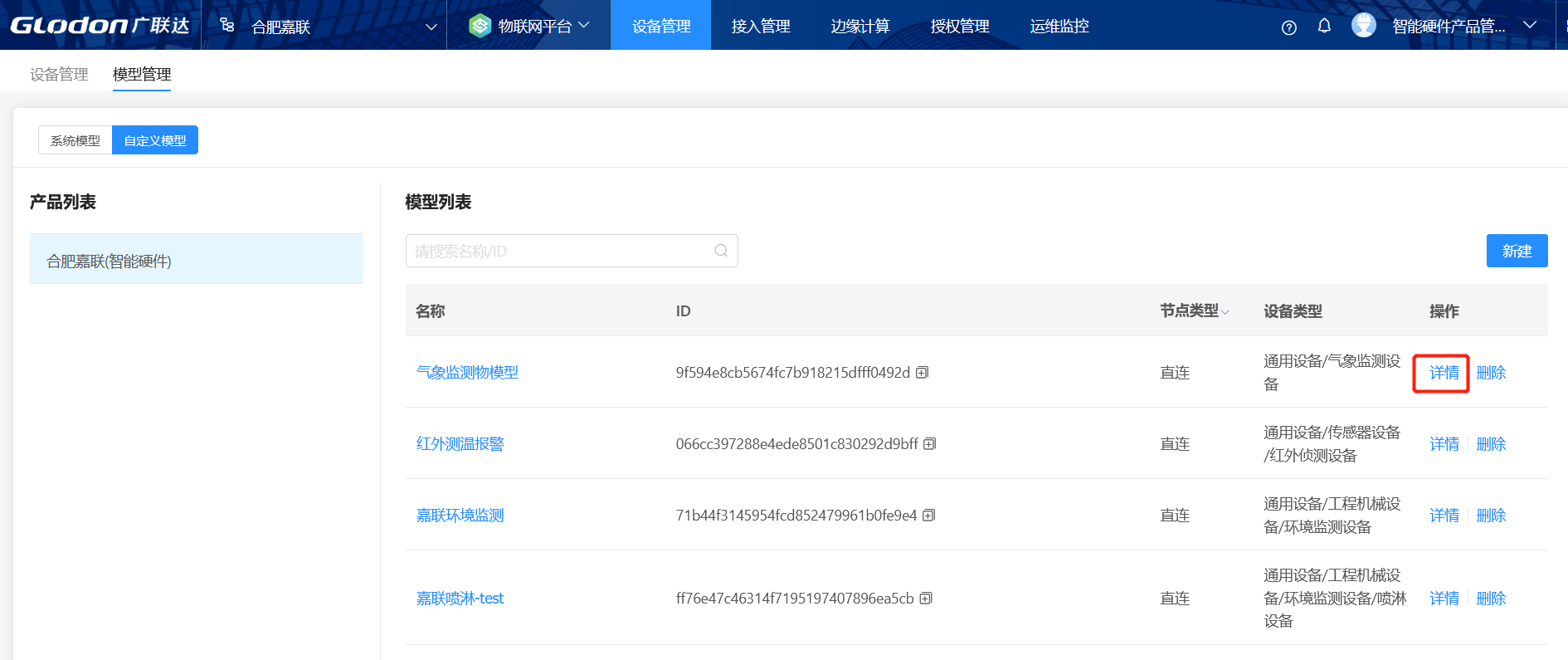Viewport: 1568px width, 660px height.
Task: Copy the 嘉联喷淋-test ID
Action: coord(926,599)
